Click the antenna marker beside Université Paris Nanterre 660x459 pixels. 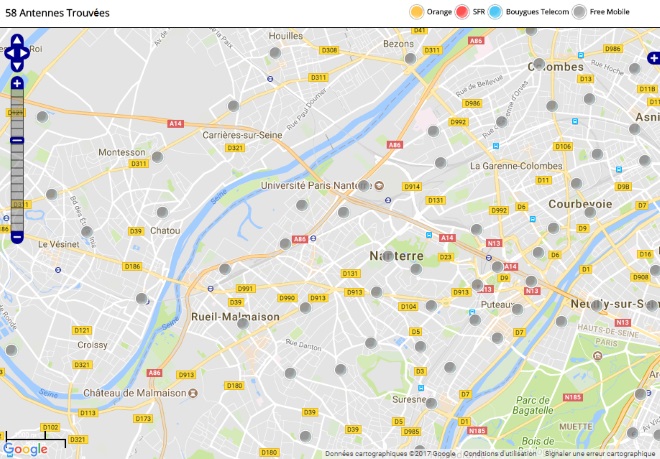tap(364, 186)
